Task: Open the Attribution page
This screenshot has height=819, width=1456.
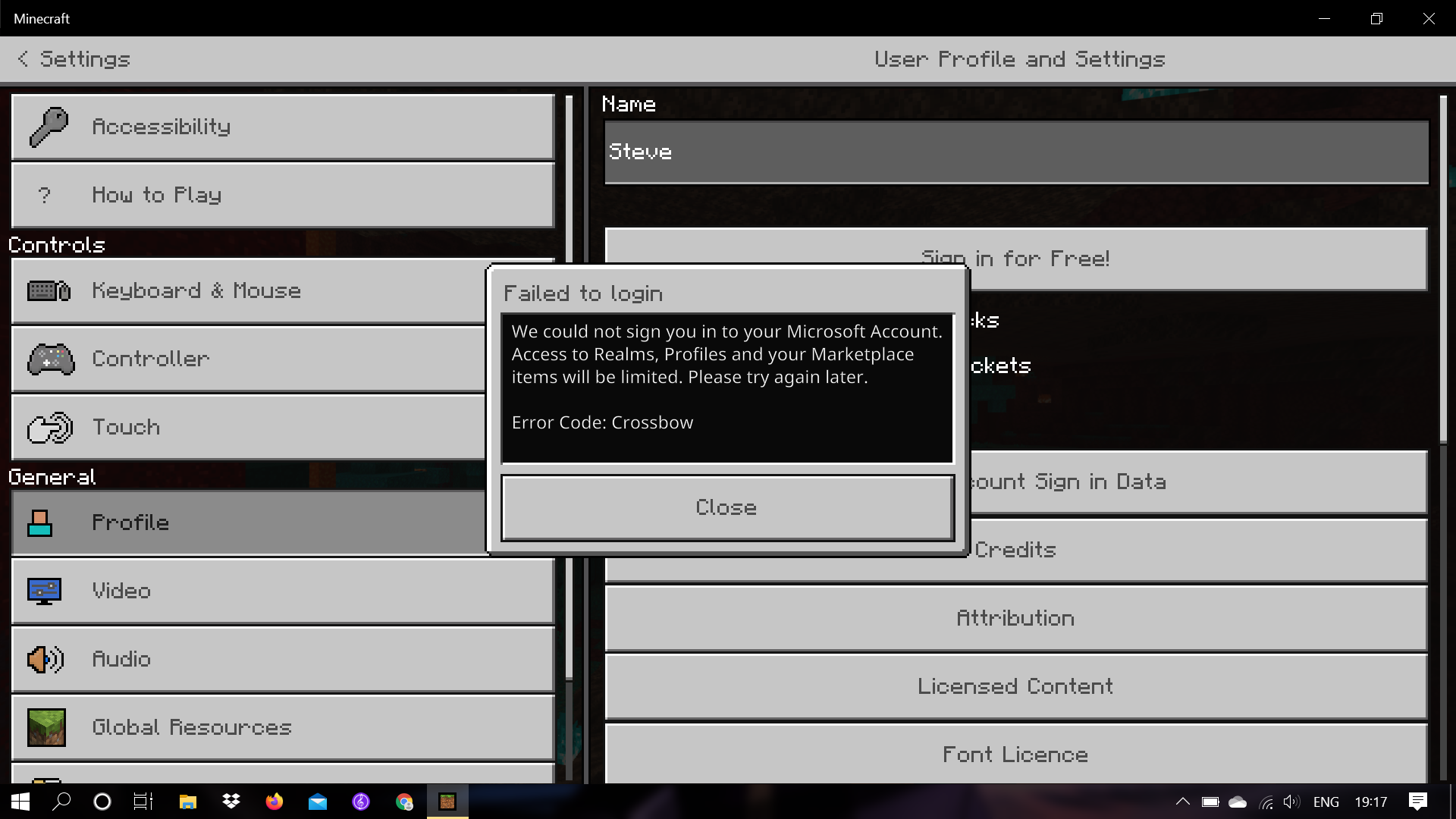Action: (1015, 618)
